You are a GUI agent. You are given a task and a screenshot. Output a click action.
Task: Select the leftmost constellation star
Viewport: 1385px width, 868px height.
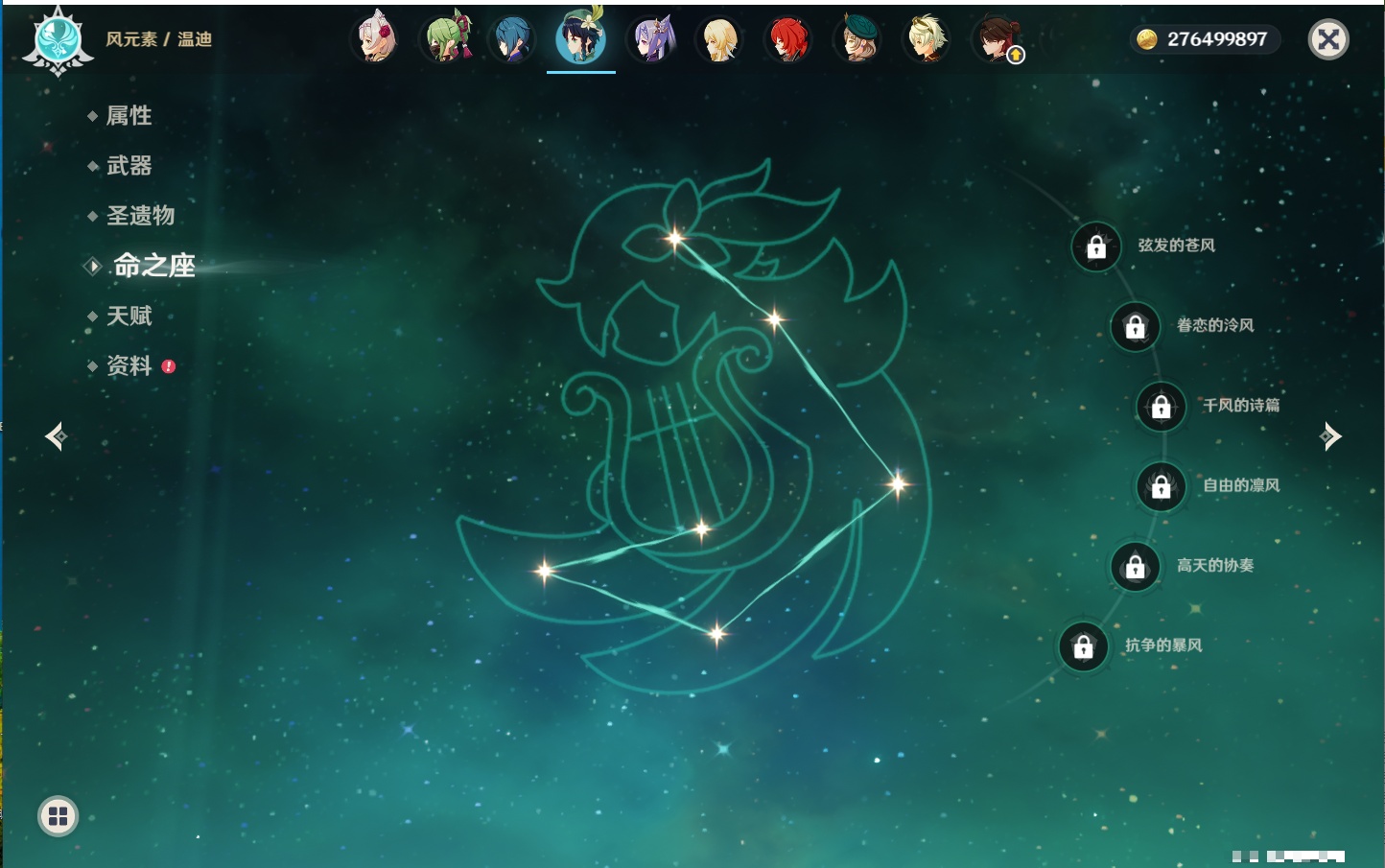pyautogui.click(x=544, y=571)
